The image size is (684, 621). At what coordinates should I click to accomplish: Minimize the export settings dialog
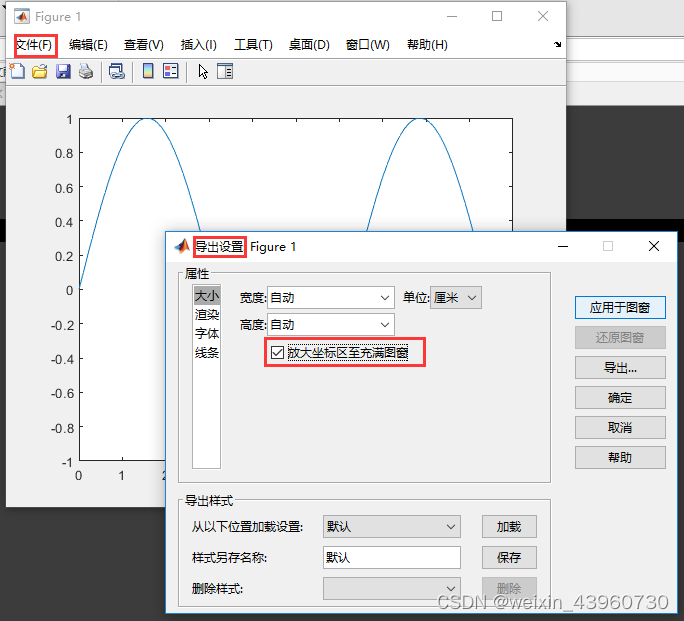point(563,246)
